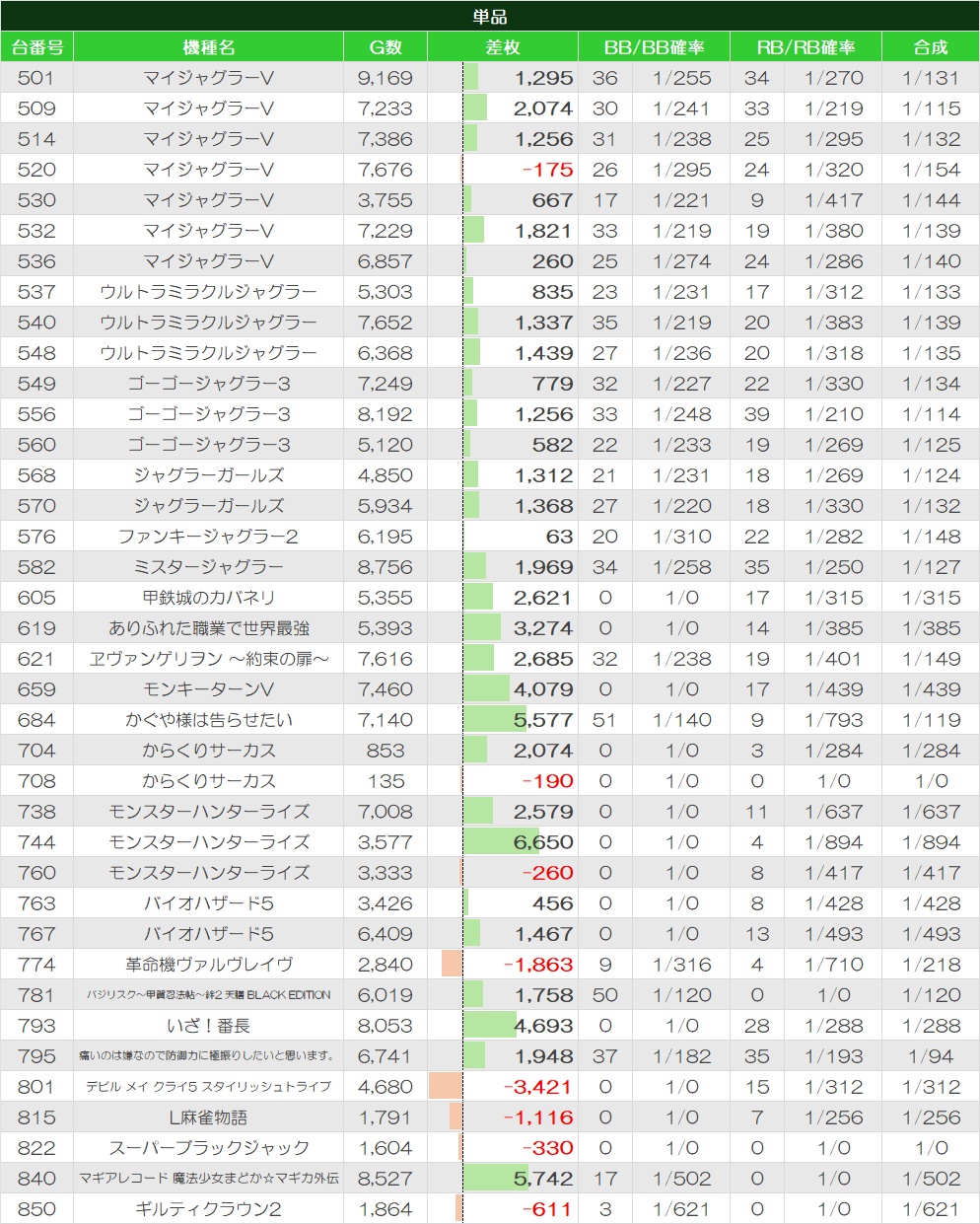The height and width of the screenshot is (1224, 980).
Task: Click ゴーゴージャグラー3 in row 549
Action: coord(208,384)
